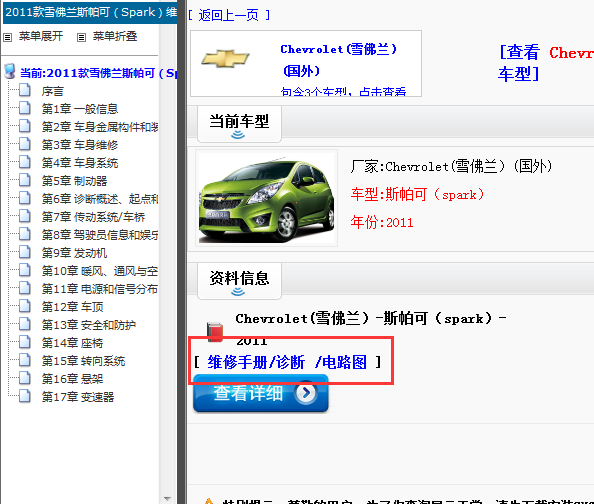Click the gray vertical divider between the left and right panels

coord(182,252)
